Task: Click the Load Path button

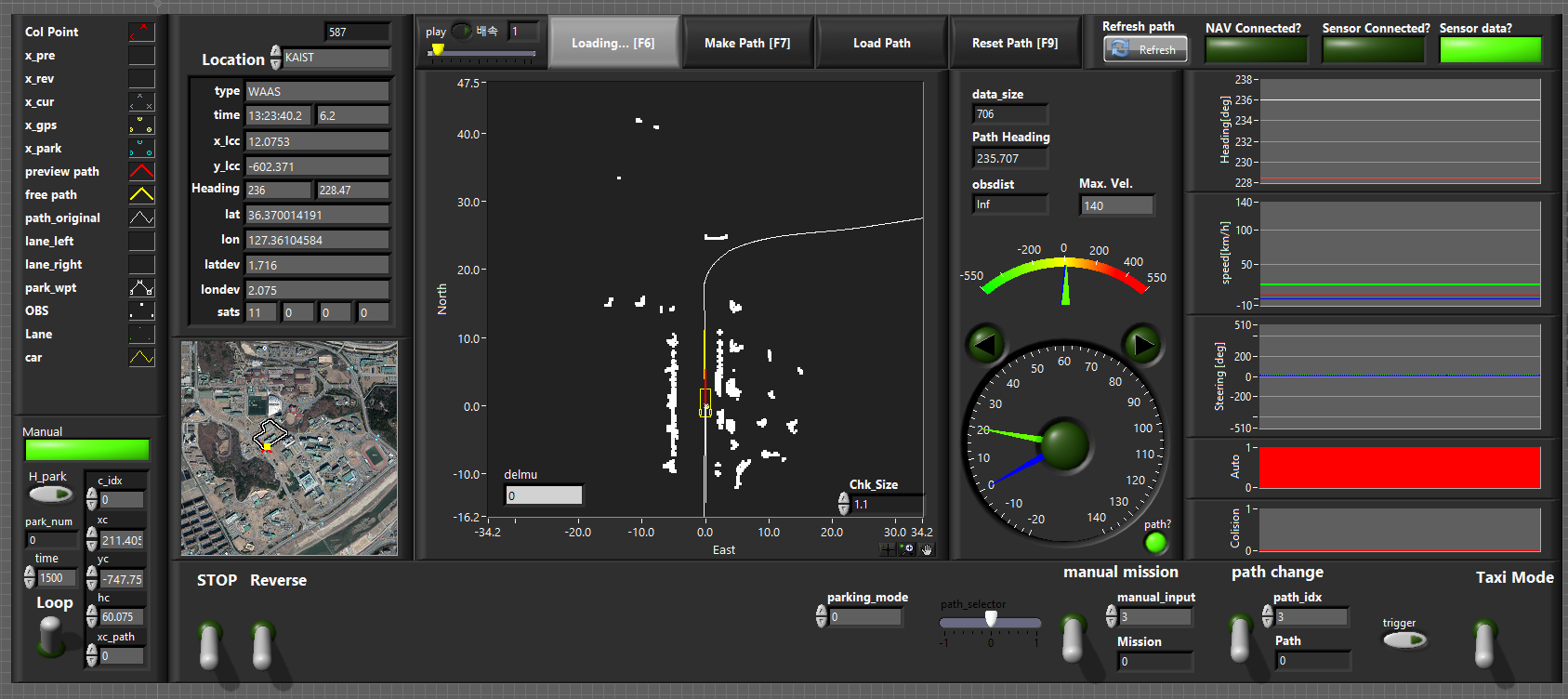Action: coord(881,43)
